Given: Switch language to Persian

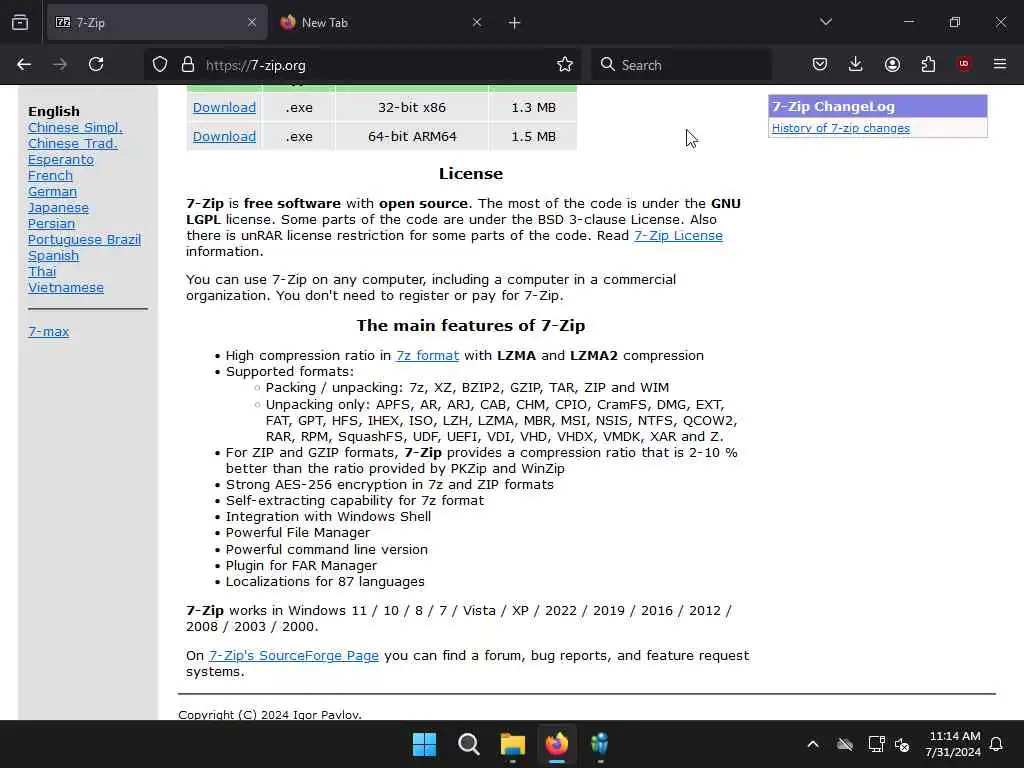Looking at the screenshot, I should [51, 223].
